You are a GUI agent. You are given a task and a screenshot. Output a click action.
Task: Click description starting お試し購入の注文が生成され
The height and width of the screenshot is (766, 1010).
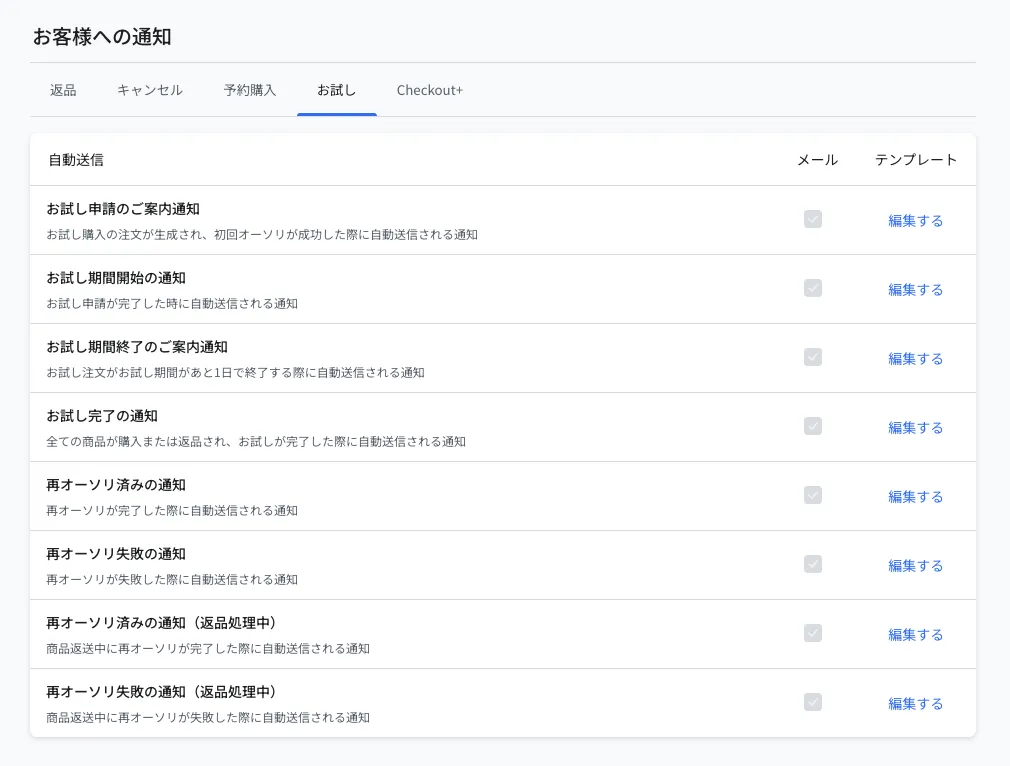262,235
